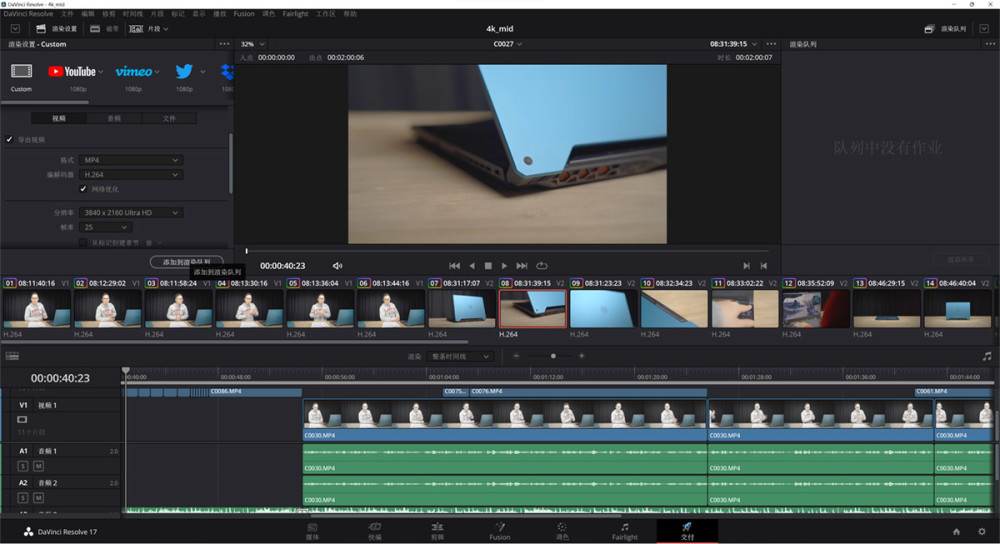Open render settings three-dot menu
The image size is (1000, 544).
[224, 44]
